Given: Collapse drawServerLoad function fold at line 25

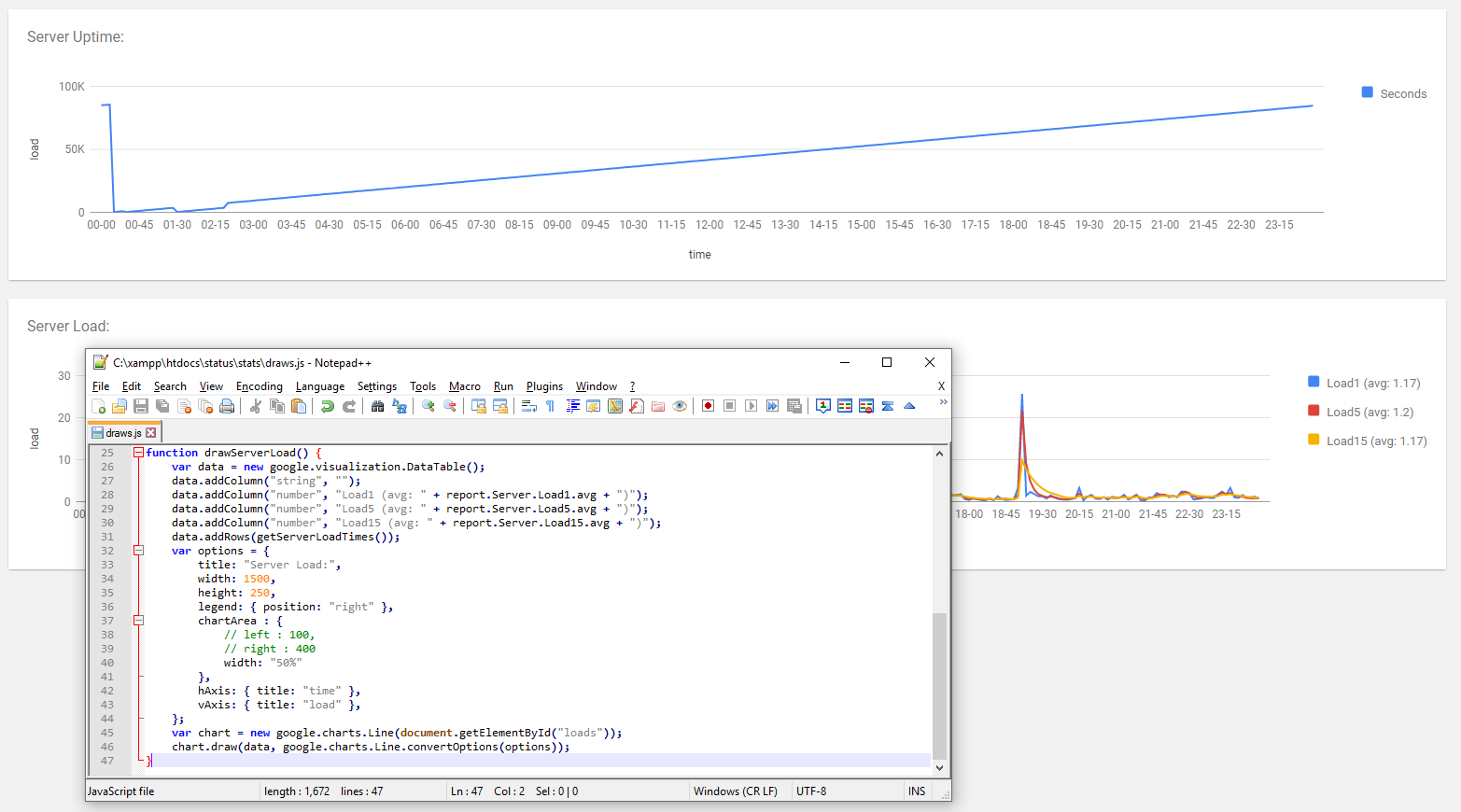Looking at the screenshot, I should pos(138,453).
